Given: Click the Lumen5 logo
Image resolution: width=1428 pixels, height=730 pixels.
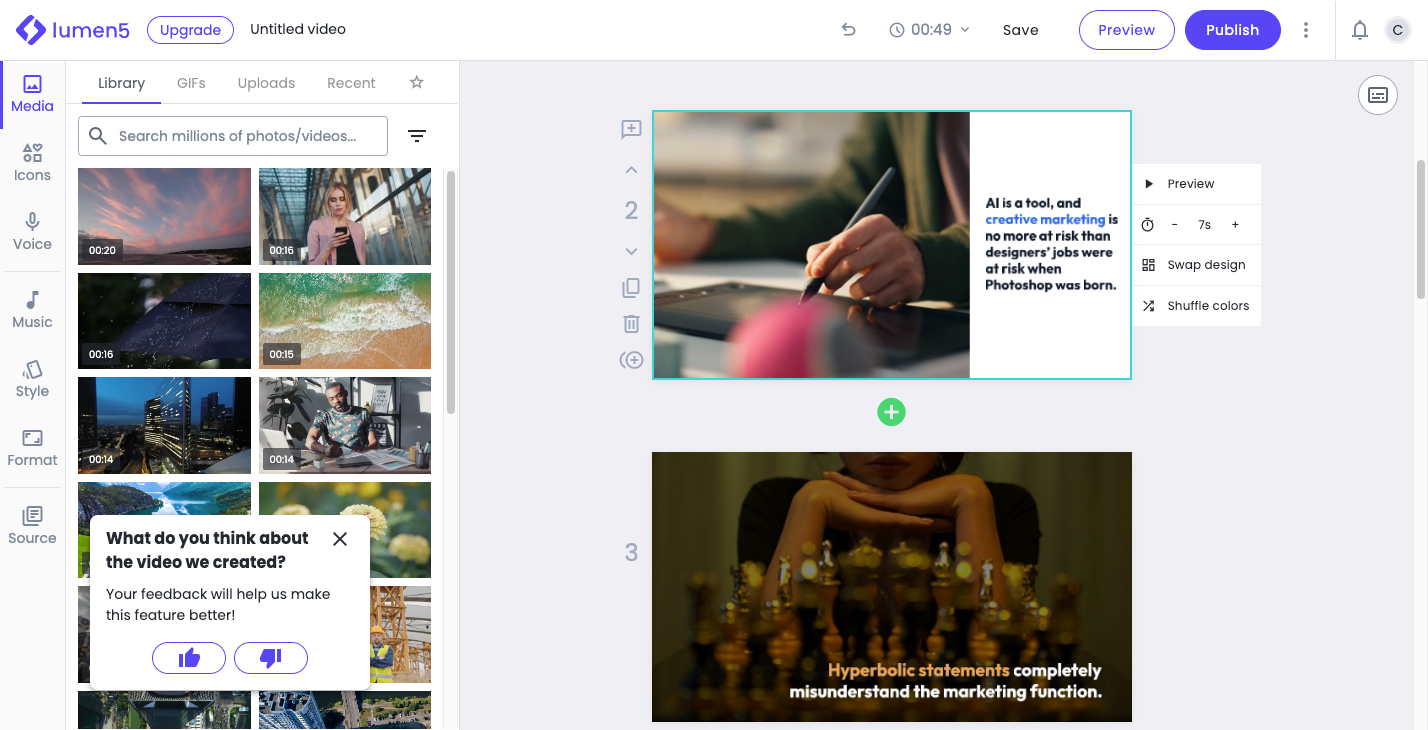Looking at the screenshot, I should (x=72, y=30).
